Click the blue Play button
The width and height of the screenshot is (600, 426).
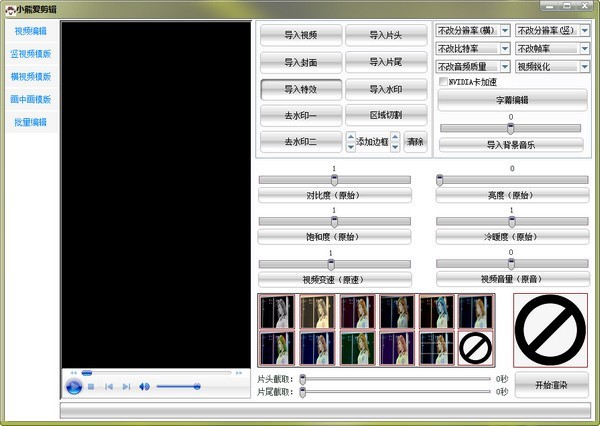(73, 387)
